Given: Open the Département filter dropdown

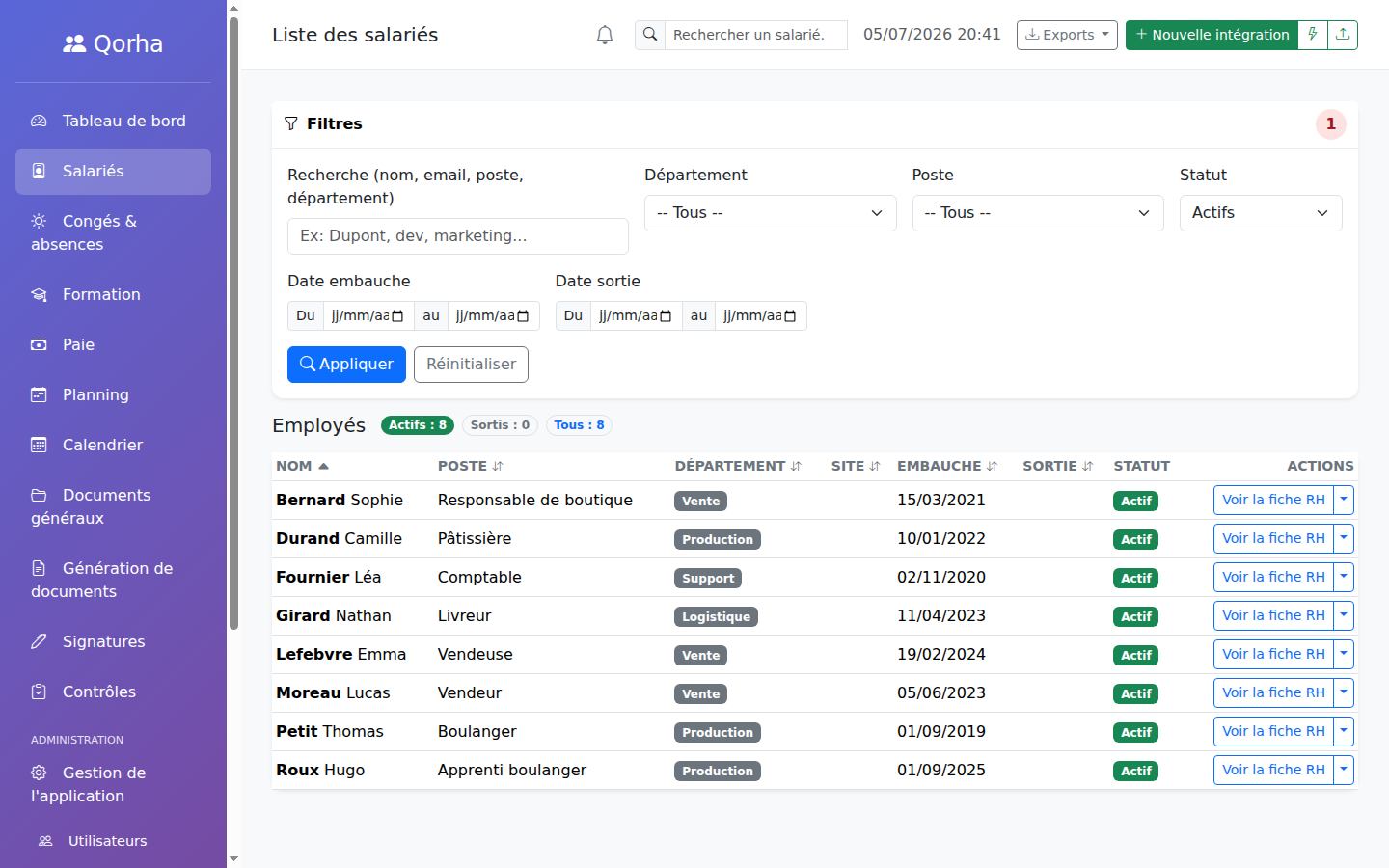Looking at the screenshot, I should point(770,213).
